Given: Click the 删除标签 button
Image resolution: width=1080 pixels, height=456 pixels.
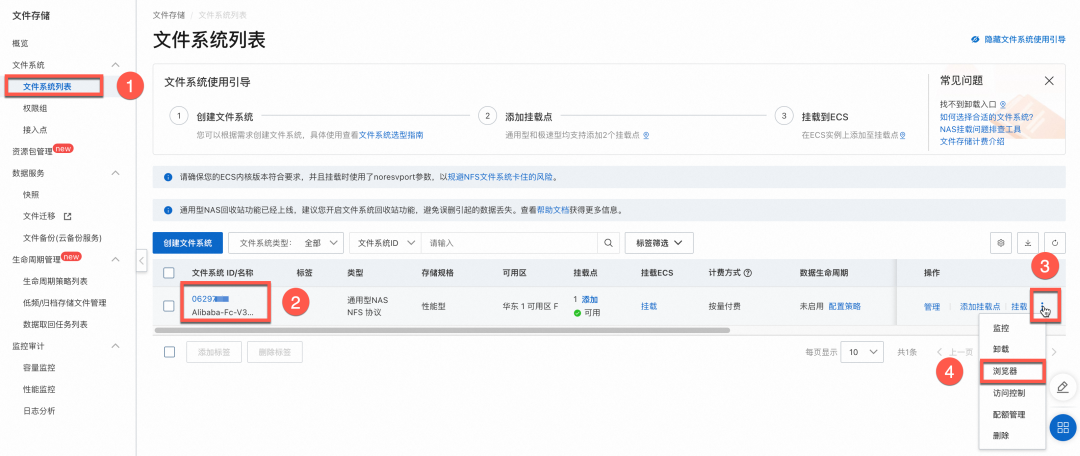Looking at the screenshot, I should (x=275, y=352).
